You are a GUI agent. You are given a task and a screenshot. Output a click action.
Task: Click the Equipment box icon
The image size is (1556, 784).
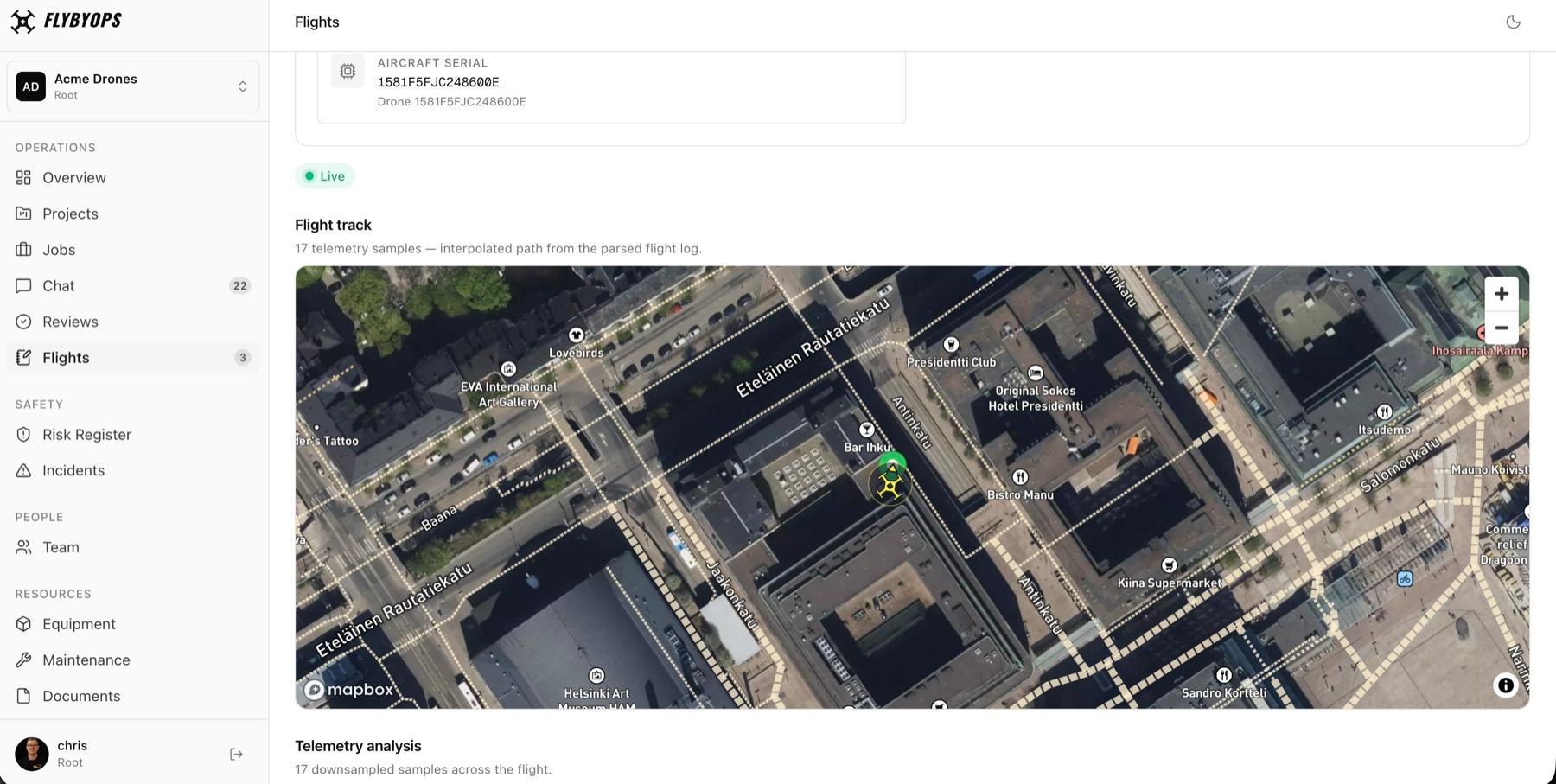click(x=23, y=624)
